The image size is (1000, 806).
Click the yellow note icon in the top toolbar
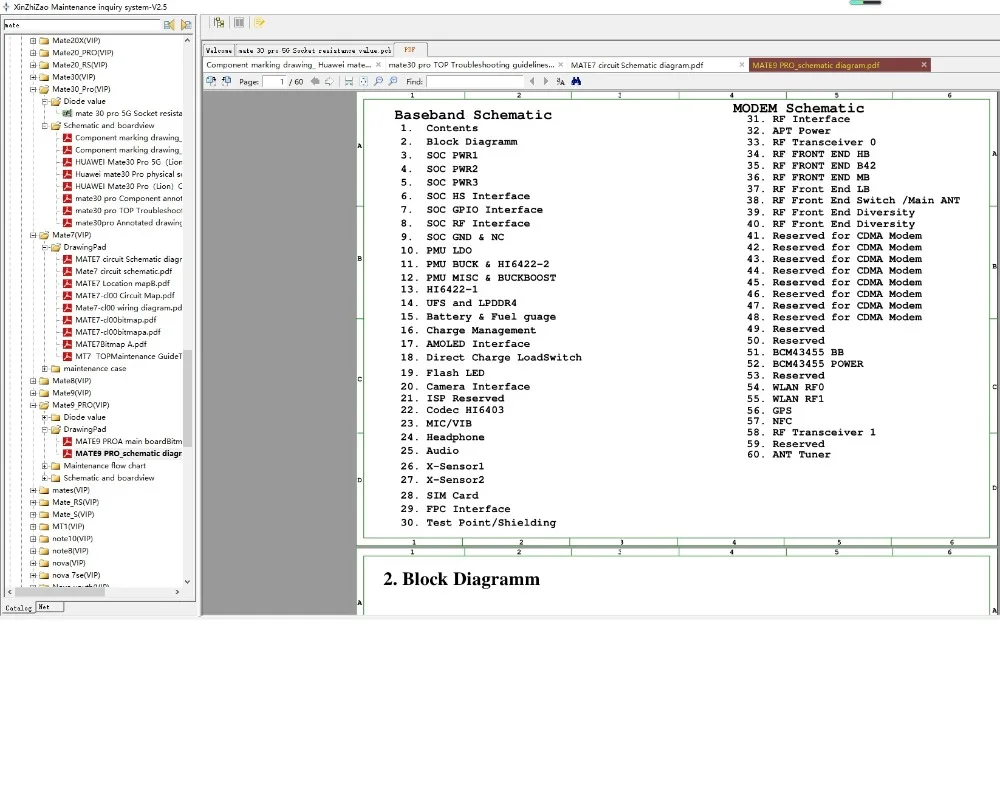tap(260, 23)
